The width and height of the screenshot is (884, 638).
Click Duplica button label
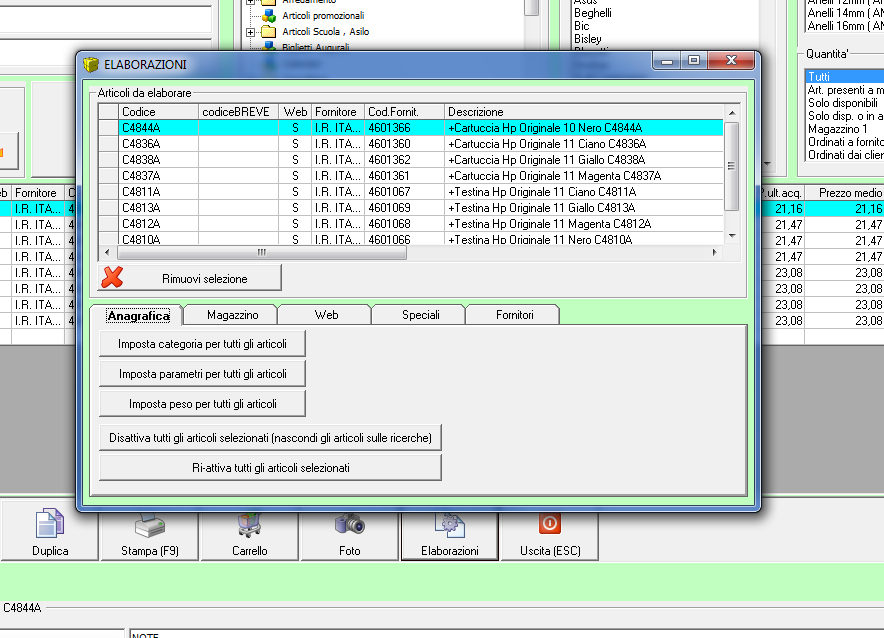pos(50,551)
